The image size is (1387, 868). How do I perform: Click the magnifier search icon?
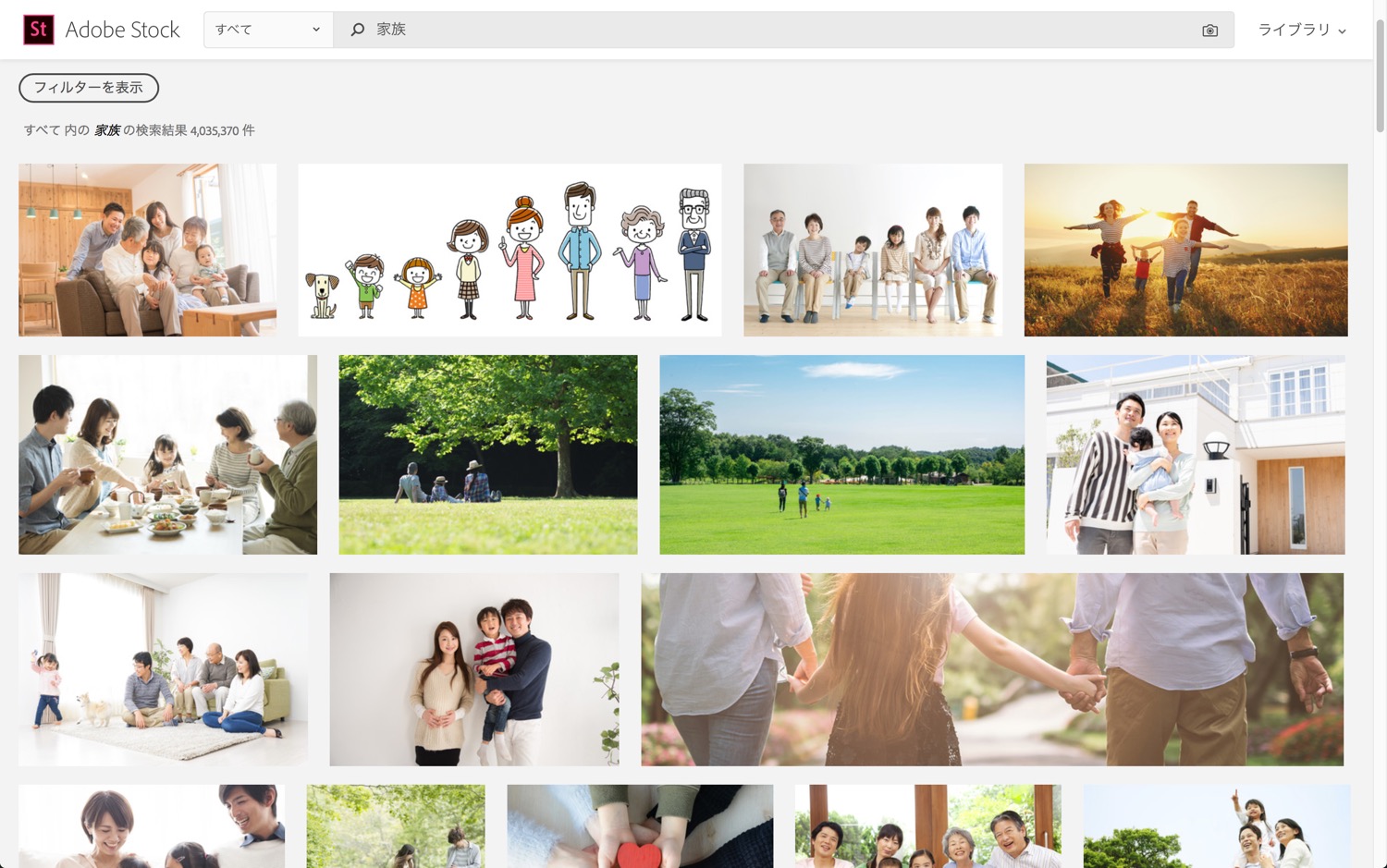(357, 30)
